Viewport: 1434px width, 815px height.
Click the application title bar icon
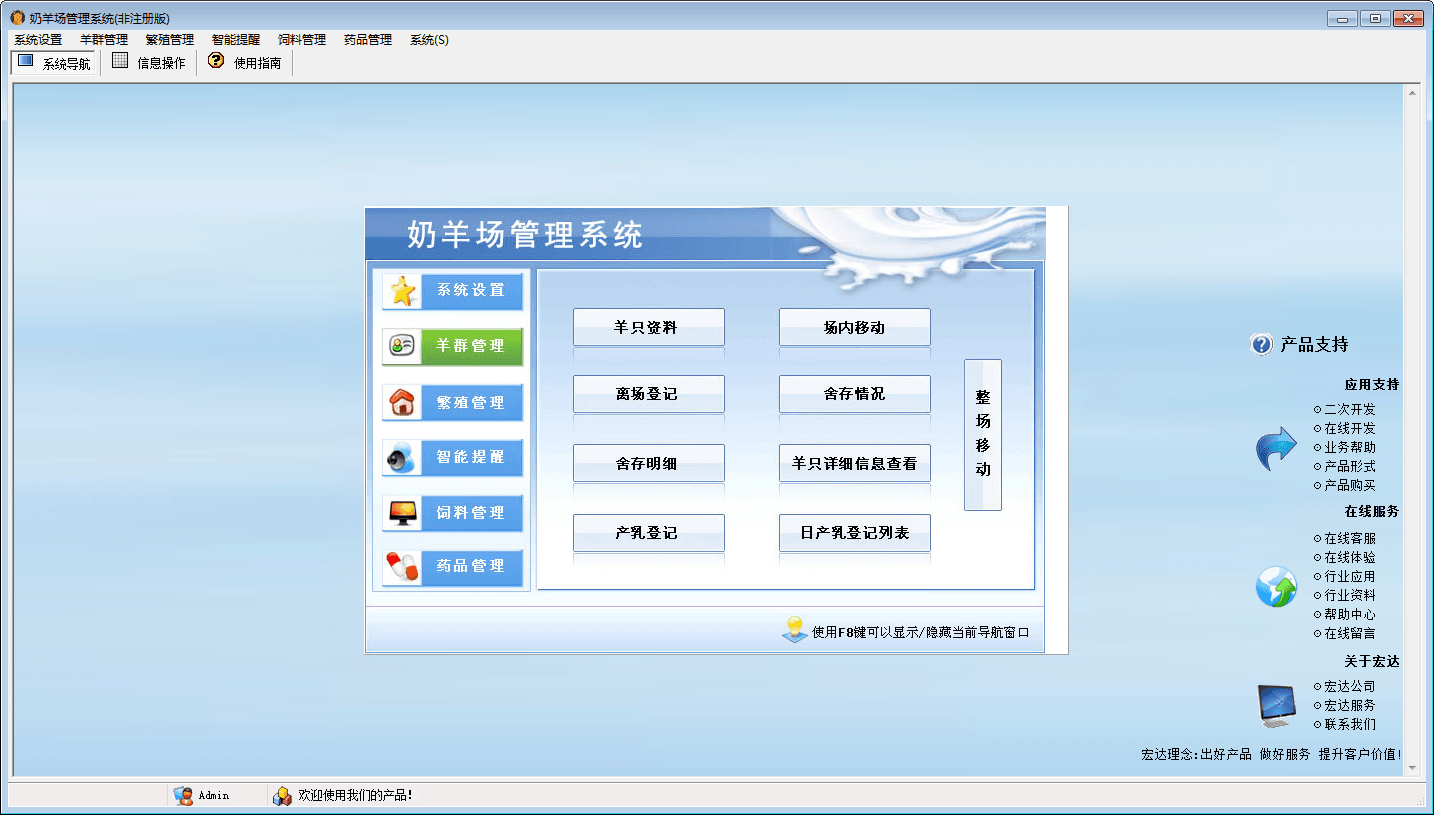click(x=18, y=18)
